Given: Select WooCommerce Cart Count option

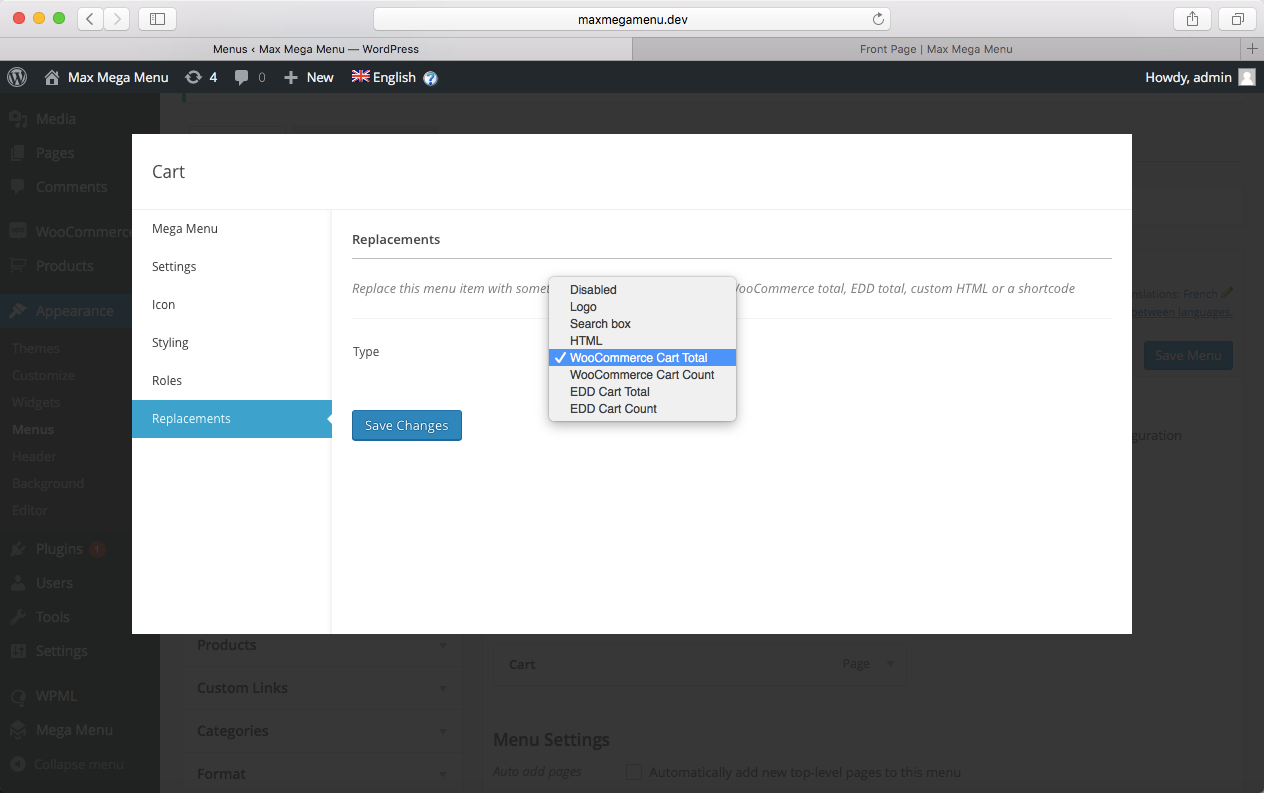Looking at the screenshot, I should (x=642, y=375).
